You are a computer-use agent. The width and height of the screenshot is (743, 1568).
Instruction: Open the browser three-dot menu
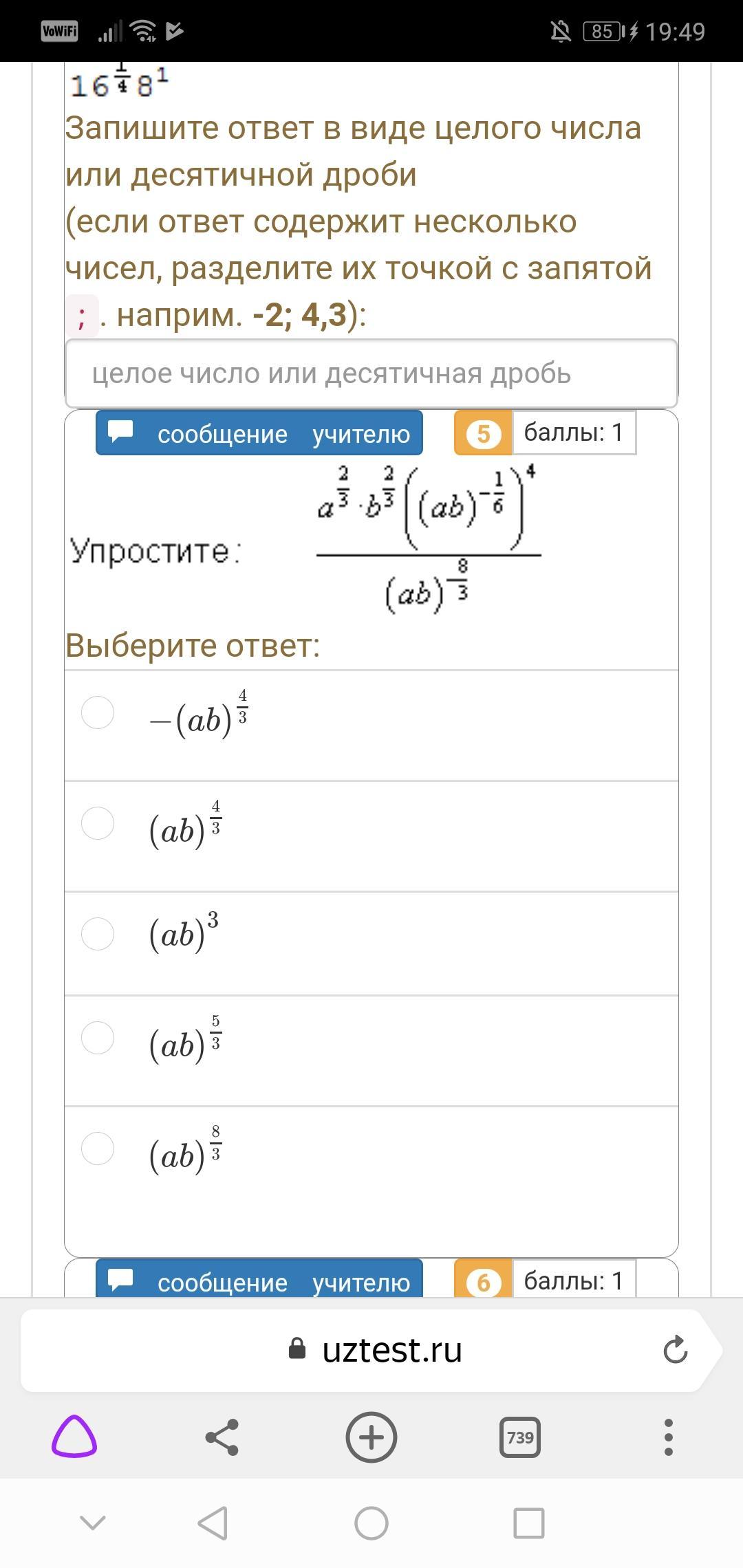[x=668, y=1437]
